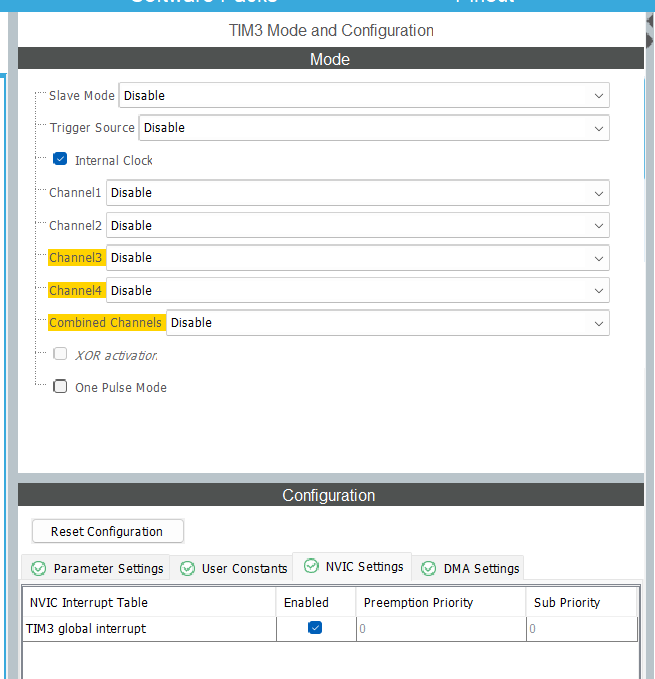The image size is (655, 679).
Task: Expand the Trigger Source dropdown
Action: (x=373, y=128)
